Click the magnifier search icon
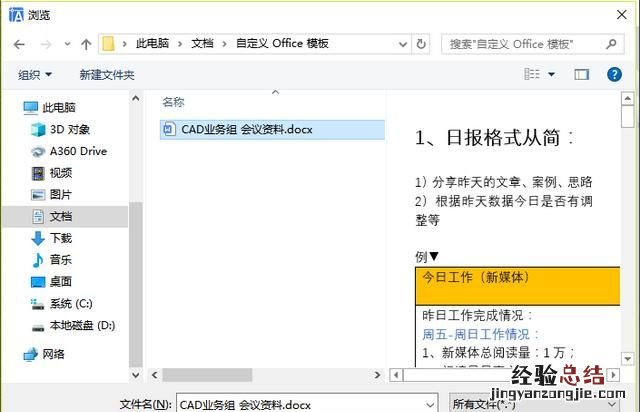 coord(611,44)
